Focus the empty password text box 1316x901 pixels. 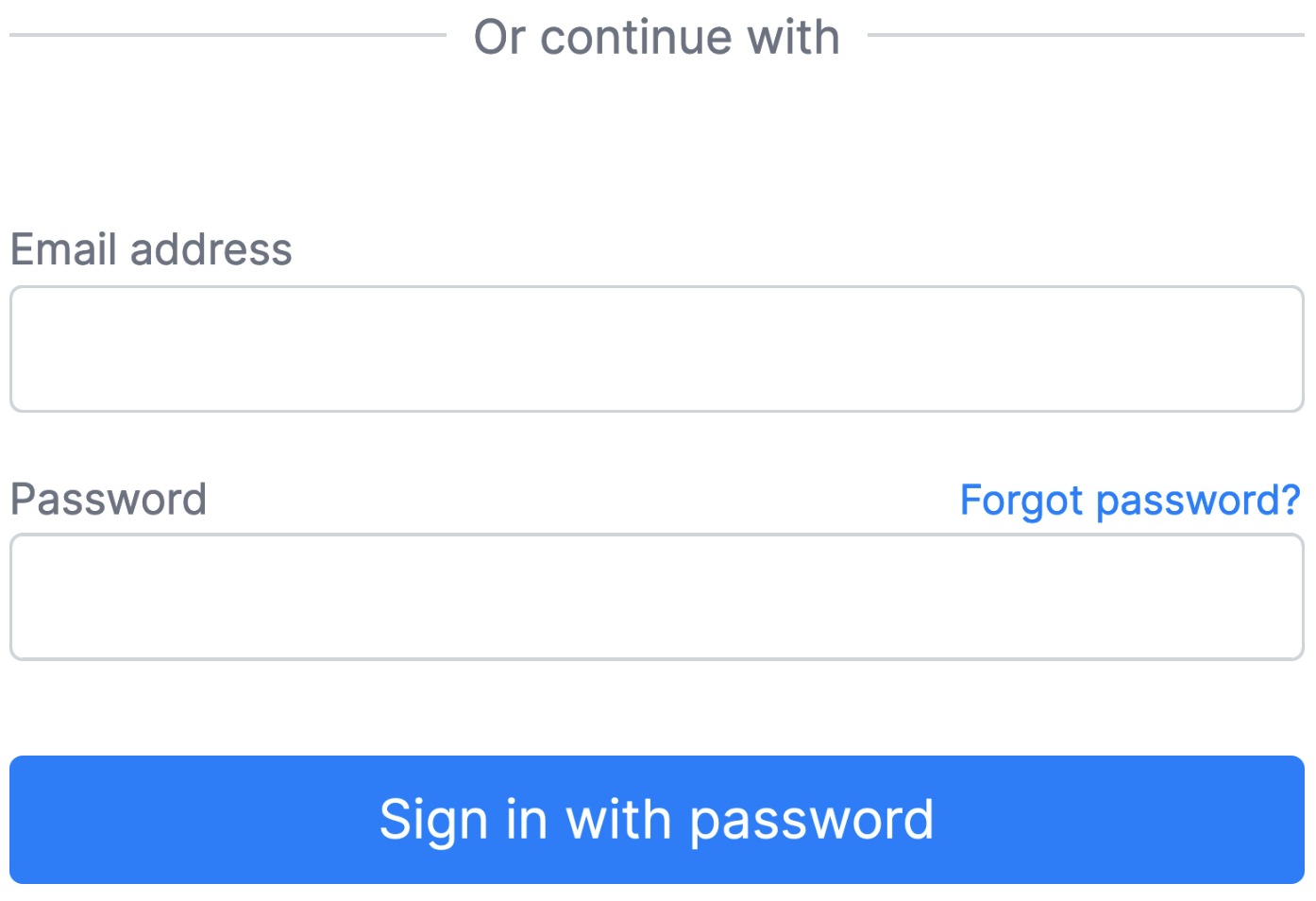(x=657, y=597)
